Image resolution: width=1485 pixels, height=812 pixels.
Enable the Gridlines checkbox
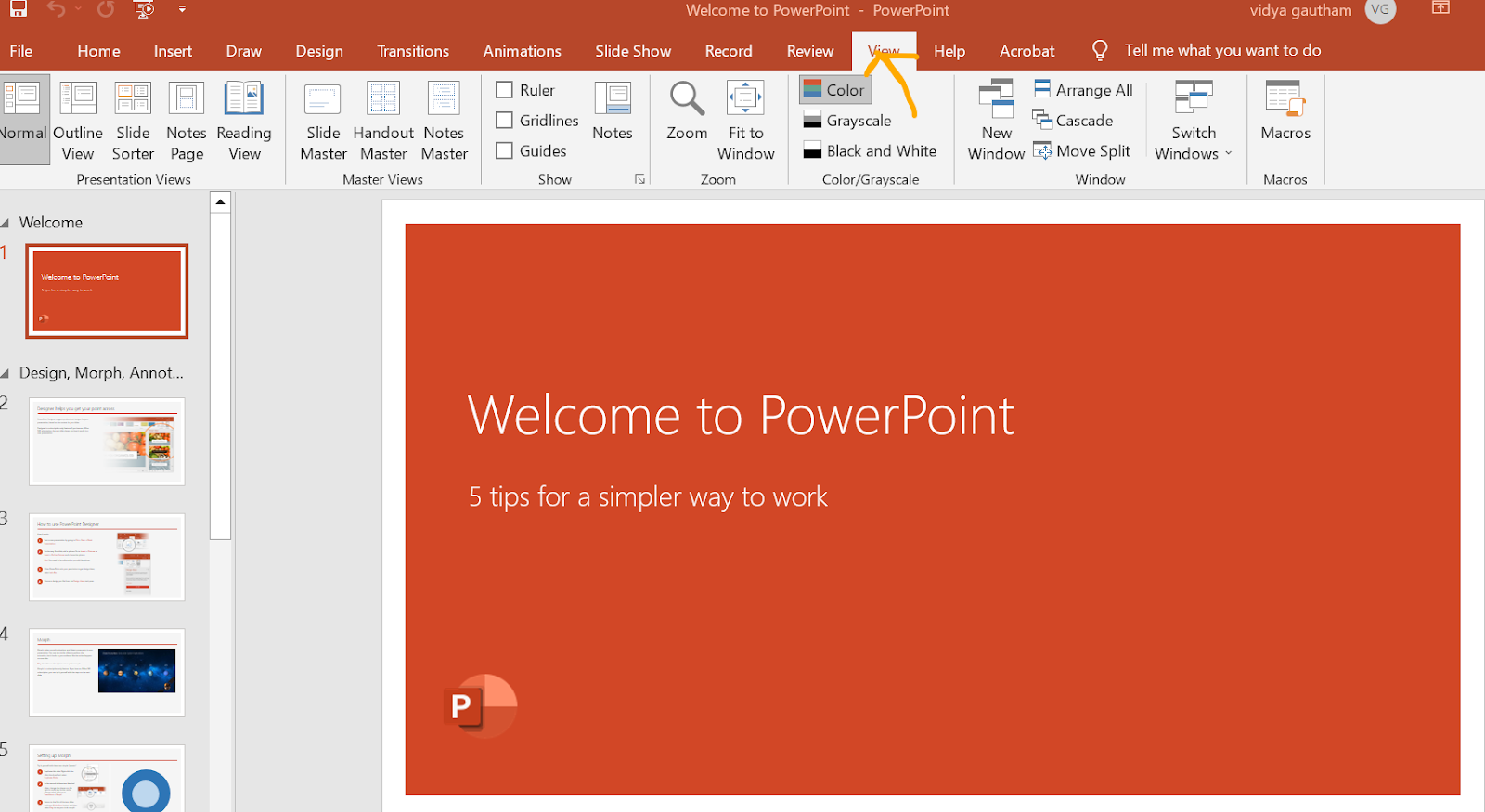[505, 121]
